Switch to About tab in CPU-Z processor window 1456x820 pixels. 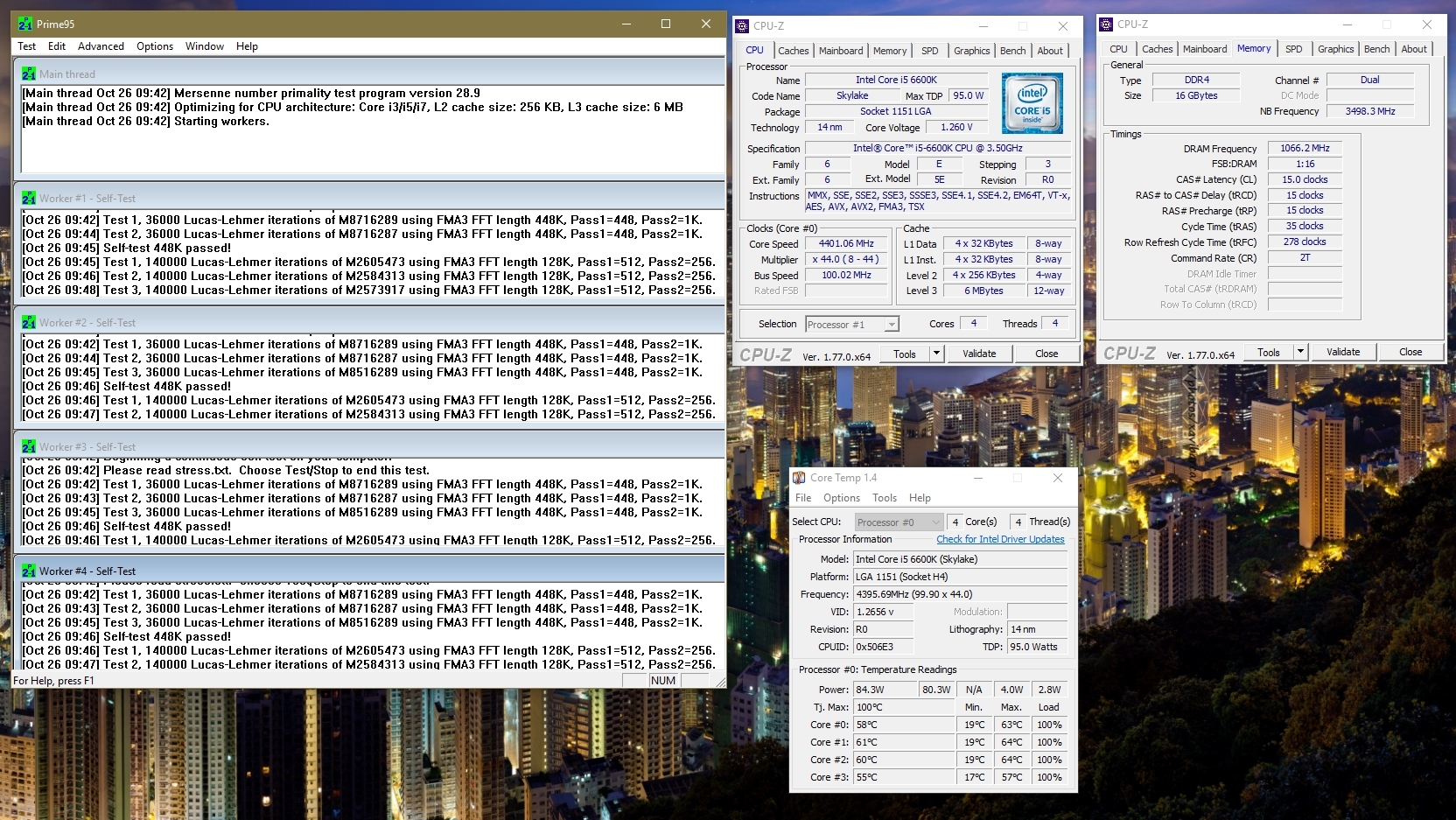click(1050, 51)
